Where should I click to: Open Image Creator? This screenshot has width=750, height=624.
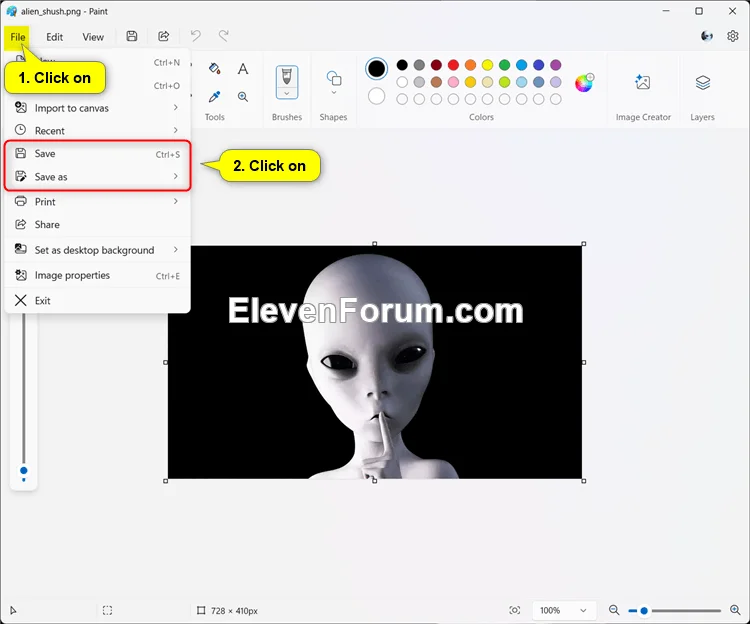(642, 82)
